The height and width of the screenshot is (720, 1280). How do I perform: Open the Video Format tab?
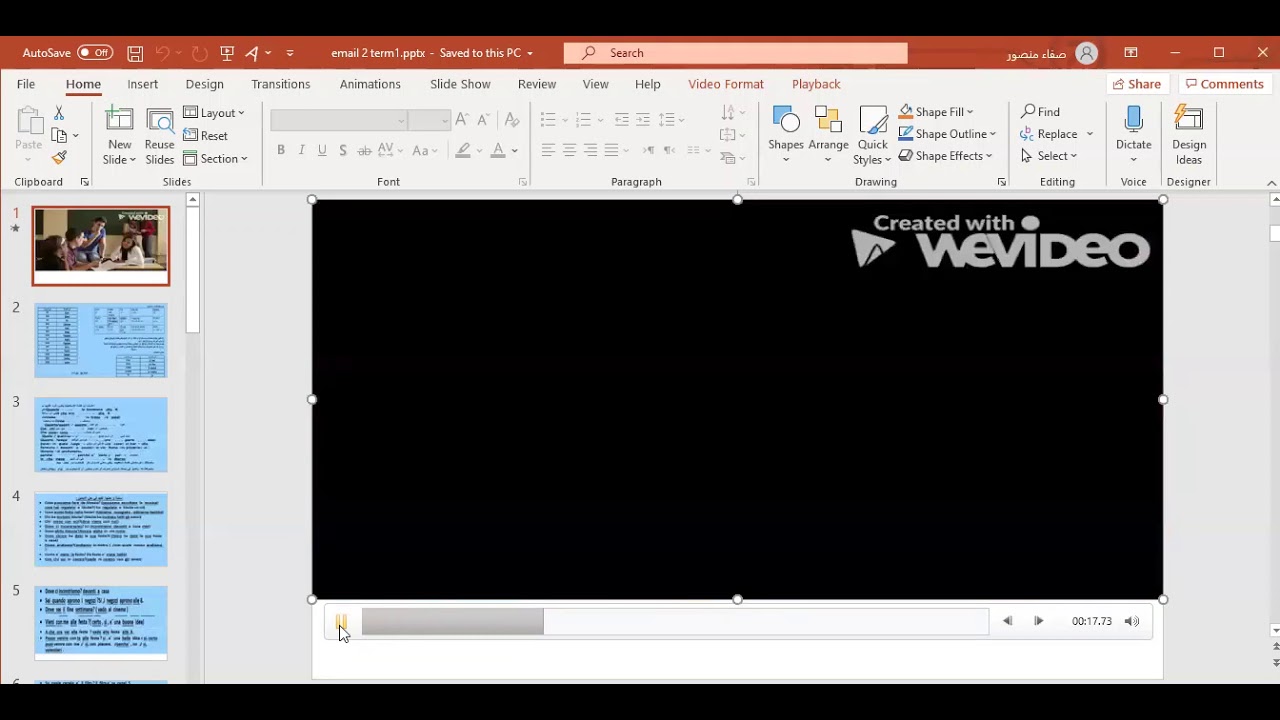[725, 84]
